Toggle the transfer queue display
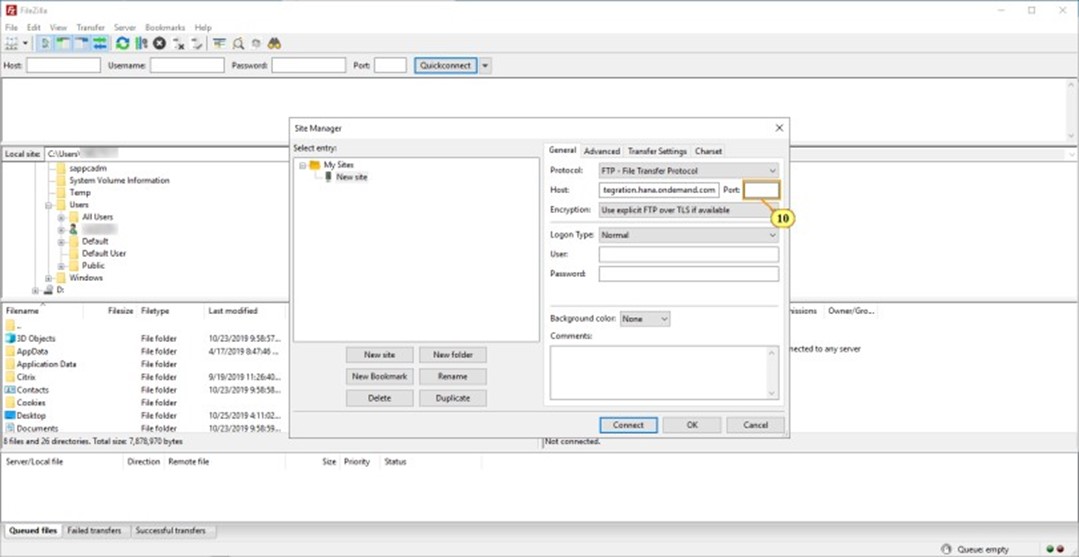 (x=100, y=44)
